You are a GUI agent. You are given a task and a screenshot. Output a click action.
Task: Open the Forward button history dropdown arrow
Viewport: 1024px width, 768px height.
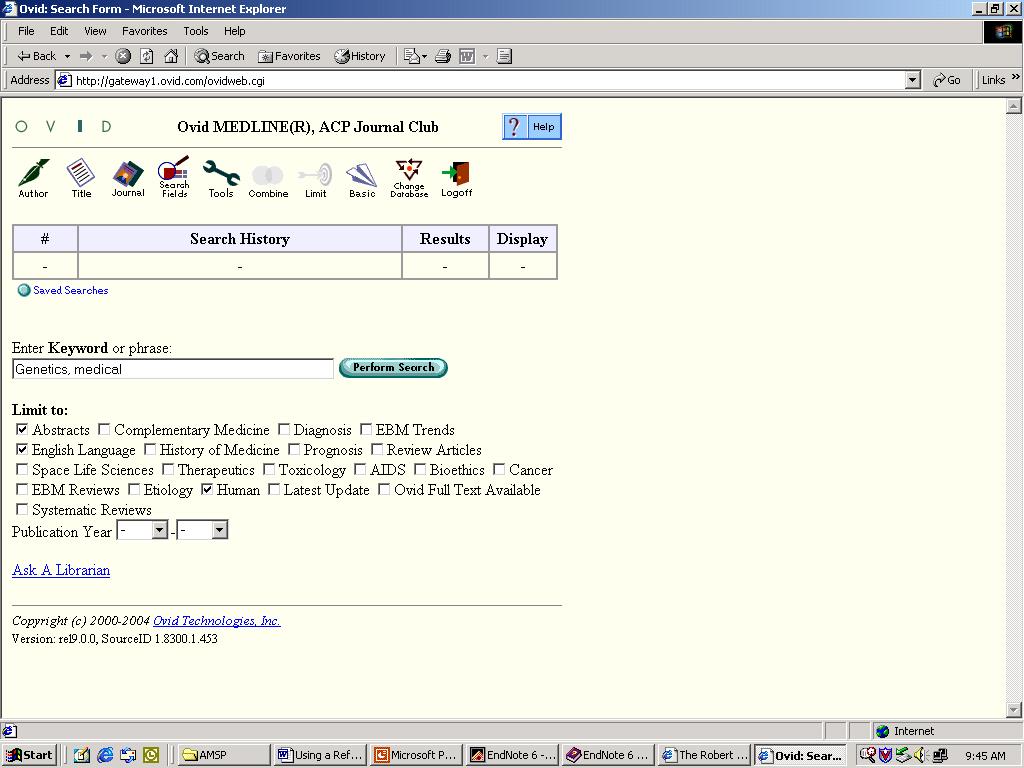pos(104,57)
